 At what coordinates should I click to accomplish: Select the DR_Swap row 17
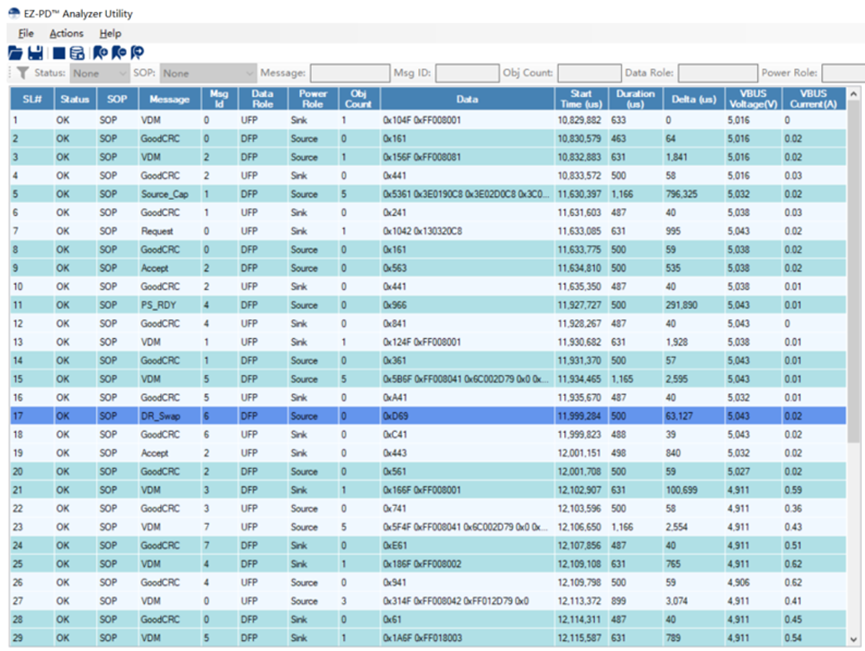[428, 416]
